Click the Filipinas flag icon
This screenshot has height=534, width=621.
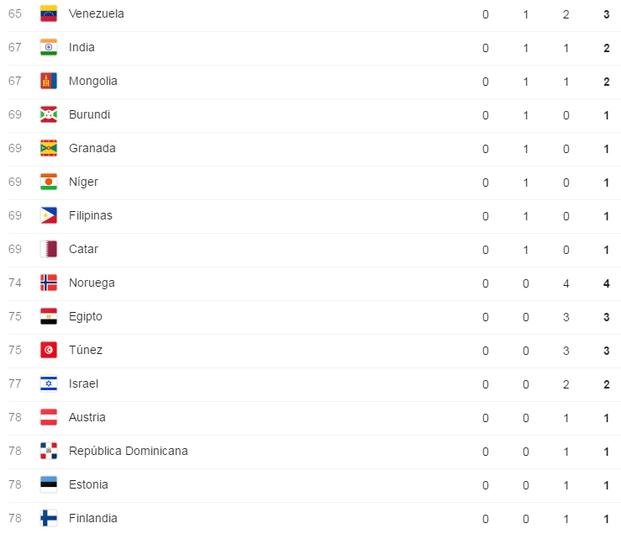click(x=49, y=216)
